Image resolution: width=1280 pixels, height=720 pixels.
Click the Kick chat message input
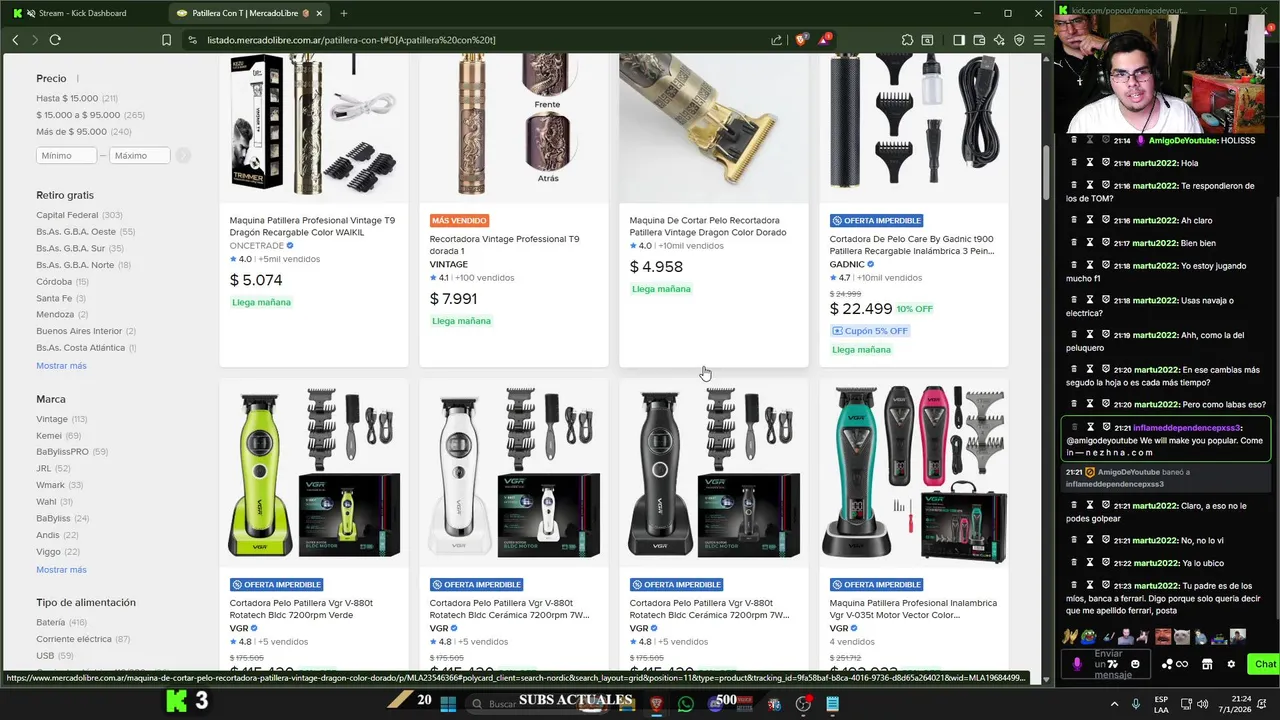pos(1105,664)
